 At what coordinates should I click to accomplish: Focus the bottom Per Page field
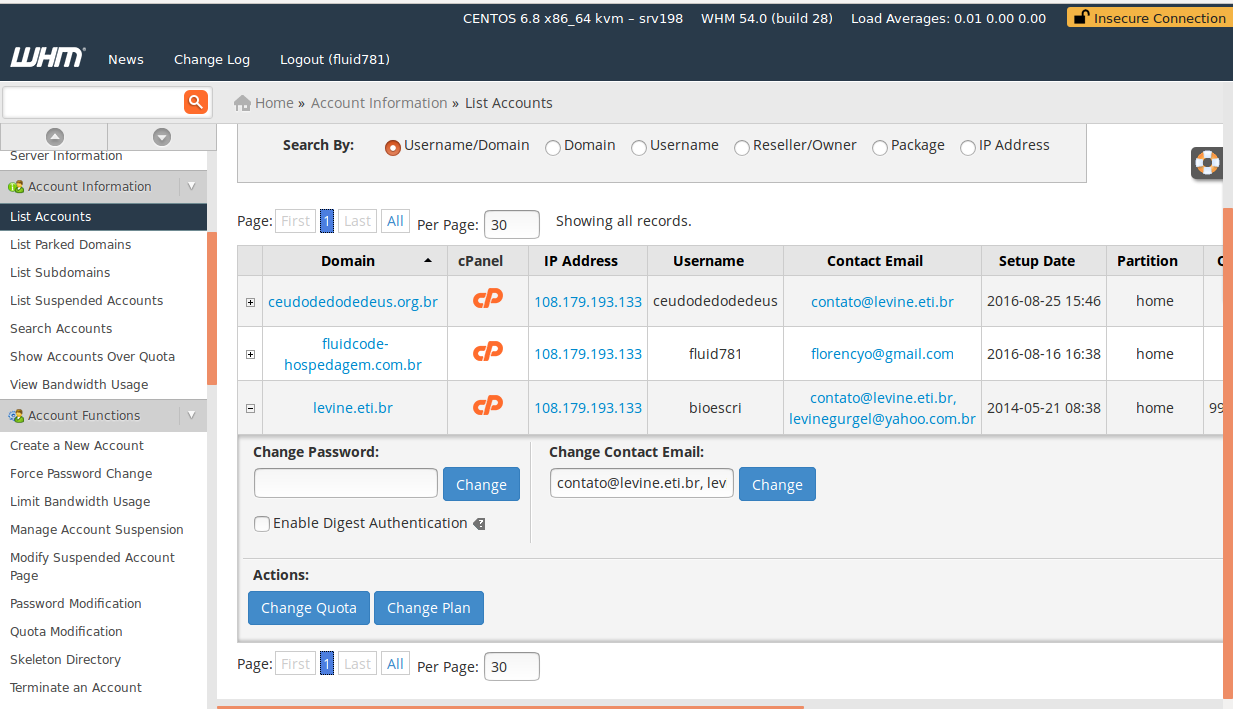tap(512, 667)
